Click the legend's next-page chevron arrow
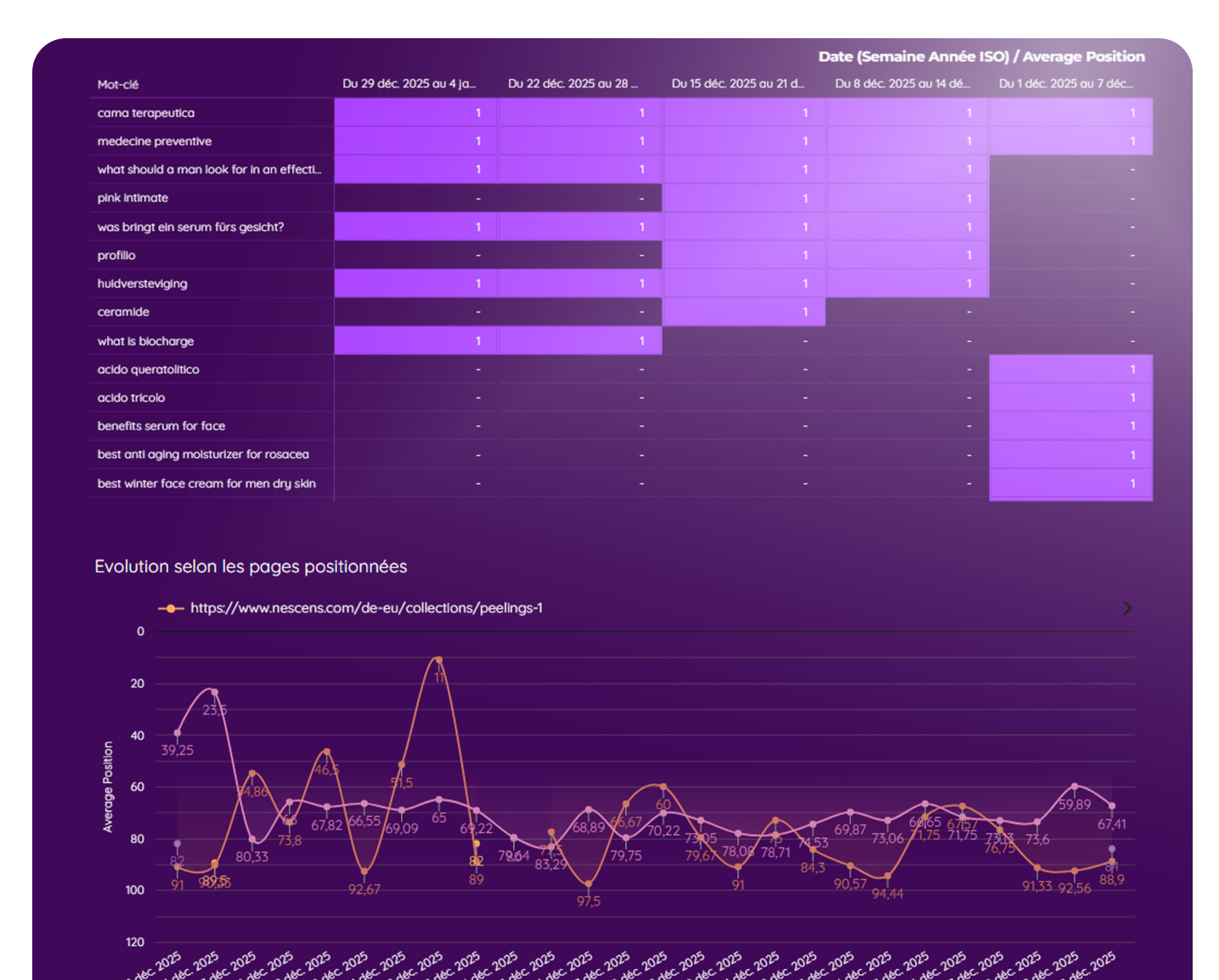This screenshot has width=1219, height=980. coord(1127,608)
